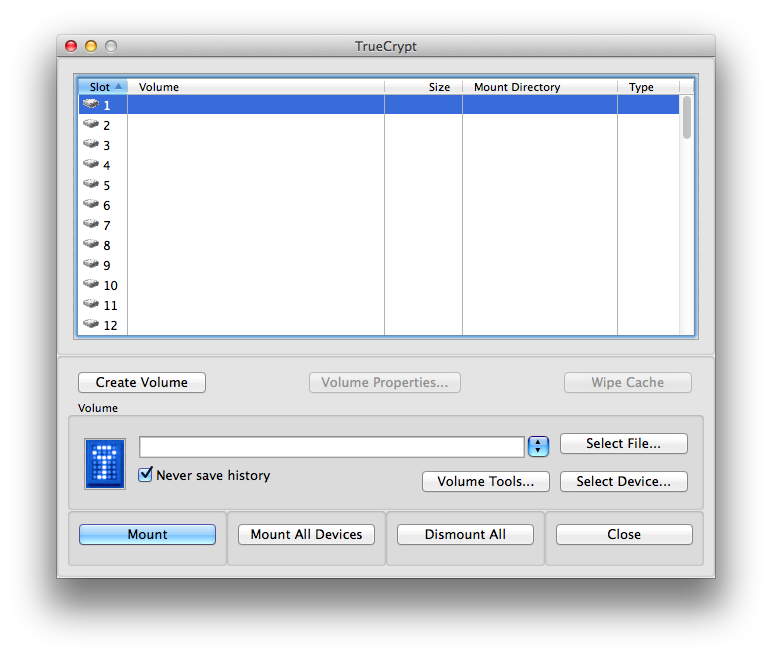This screenshot has width=772, height=657.
Task: Click the Close button
Action: (x=624, y=534)
